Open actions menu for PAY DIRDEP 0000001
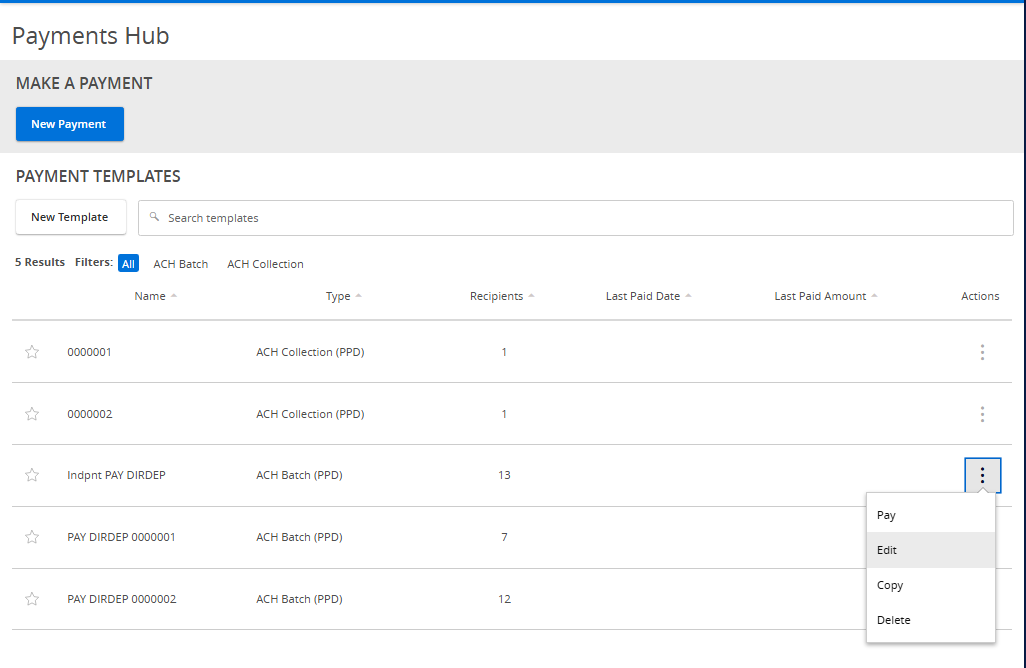 (982, 537)
